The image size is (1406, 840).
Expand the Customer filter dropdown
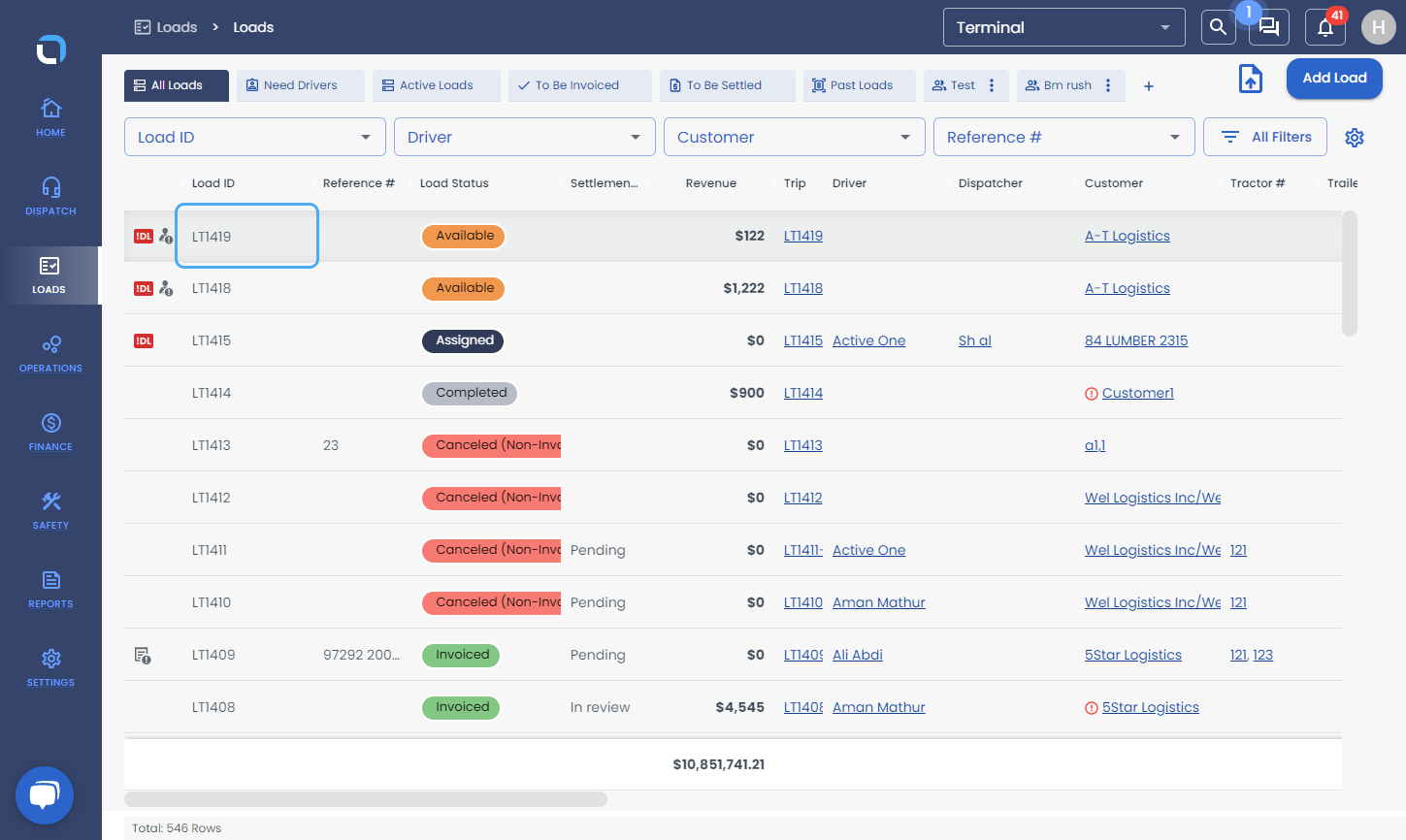[795, 137]
